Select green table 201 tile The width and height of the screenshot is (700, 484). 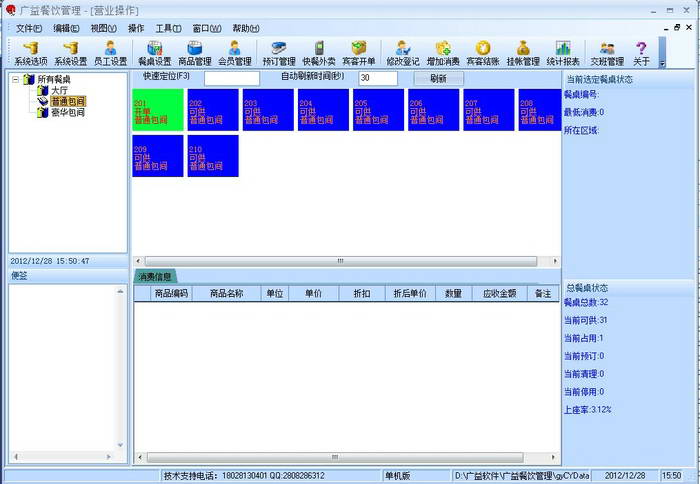(158, 110)
